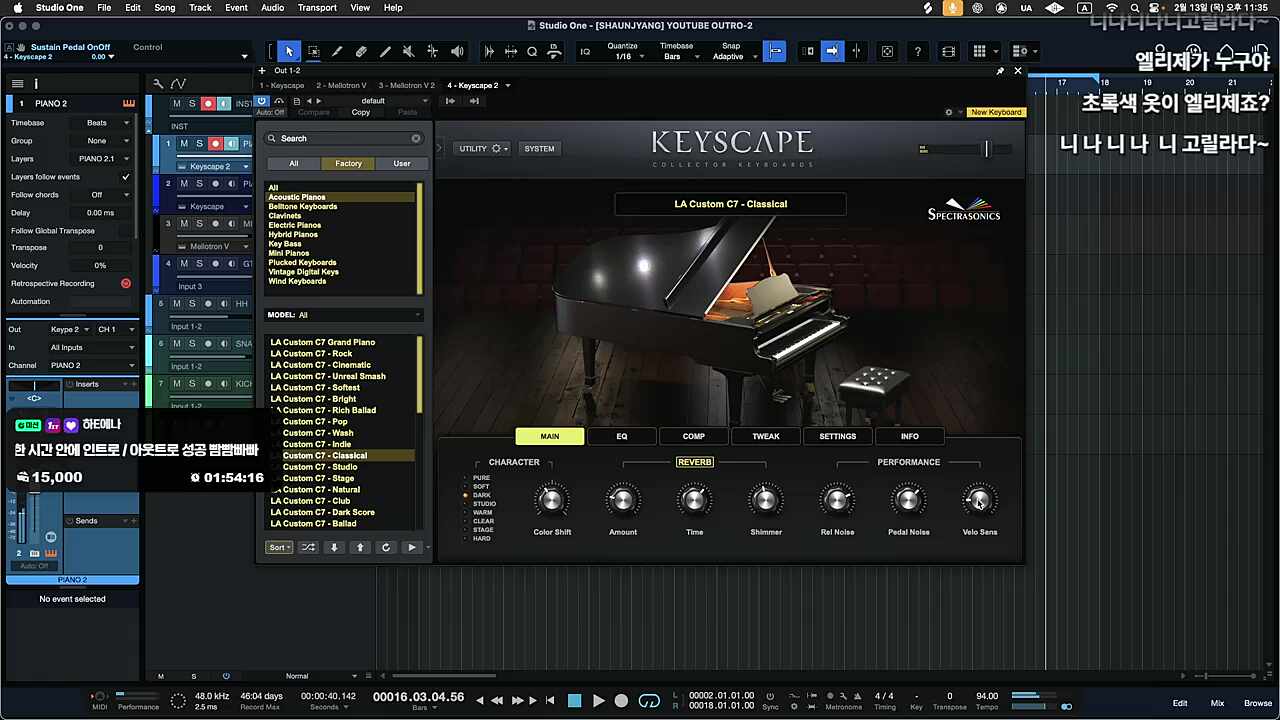Toggle loop in transport bar
Image resolution: width=1280 pixels, height=720 pixels.
[x=649, y=701]
